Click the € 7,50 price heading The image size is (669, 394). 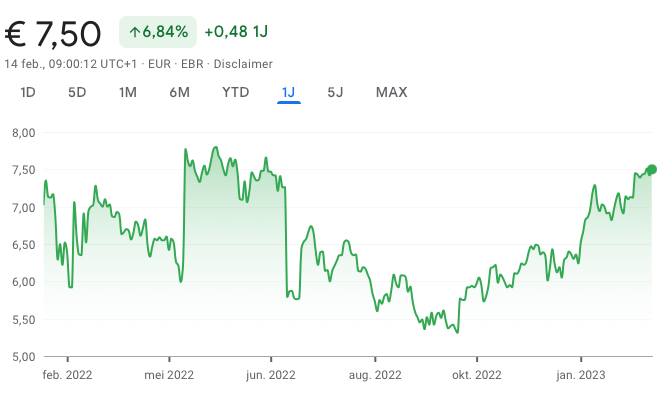(x=53, y=34)
